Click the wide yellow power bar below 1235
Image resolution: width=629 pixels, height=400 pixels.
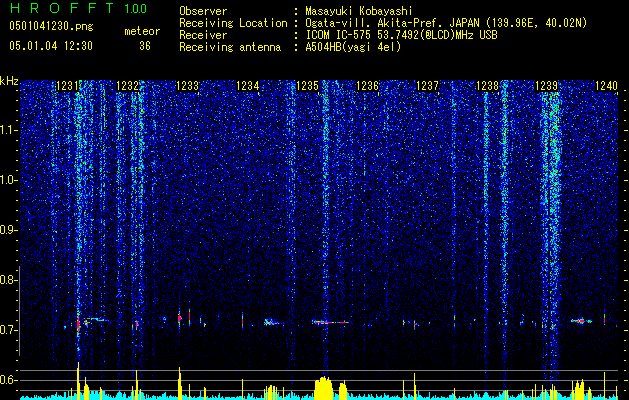324,387
